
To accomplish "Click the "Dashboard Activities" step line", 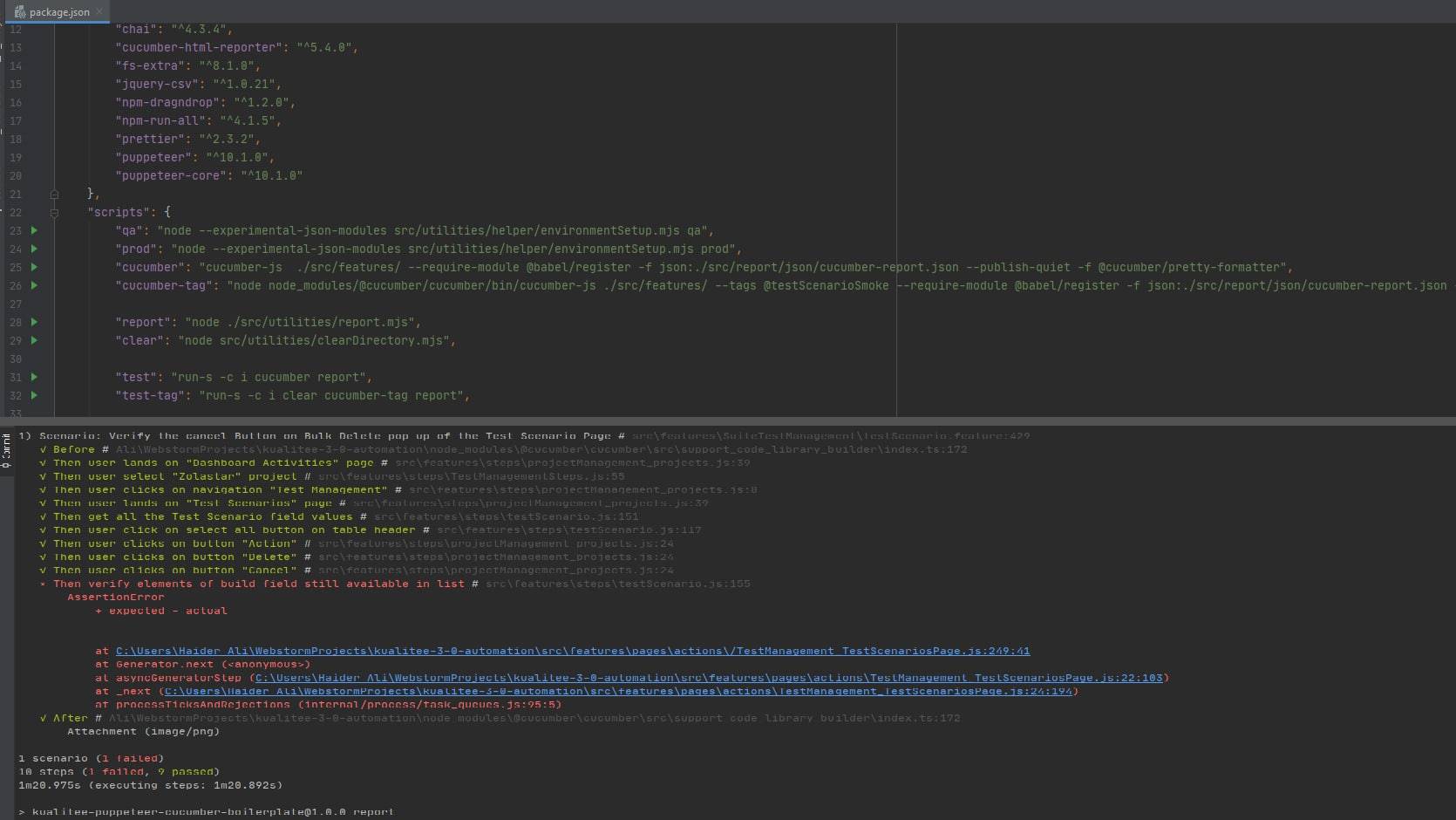I will (x=395, y=462).
